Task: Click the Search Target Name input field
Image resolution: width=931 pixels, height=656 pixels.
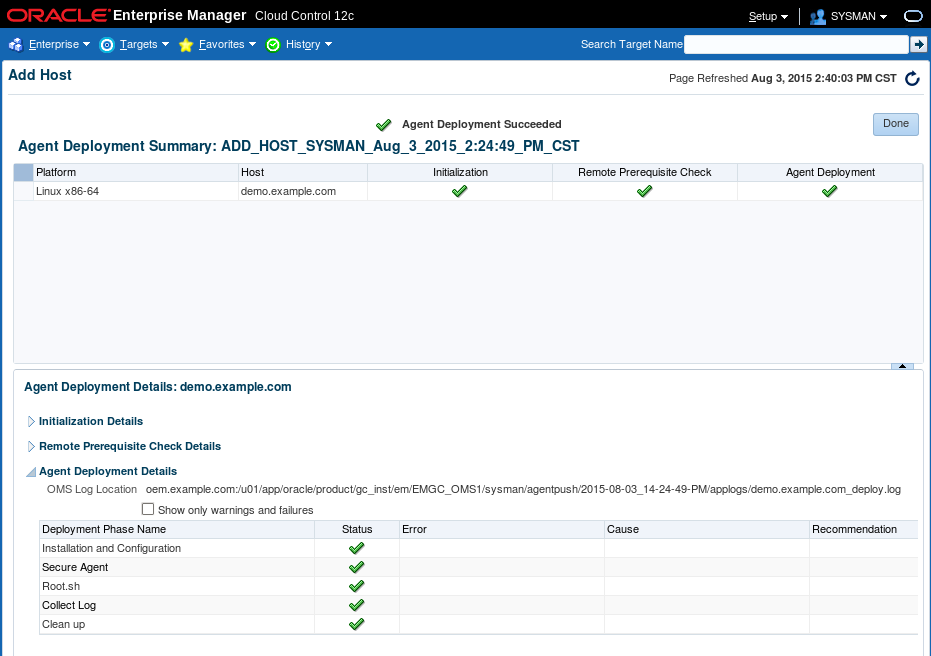Action: [796, 45]
